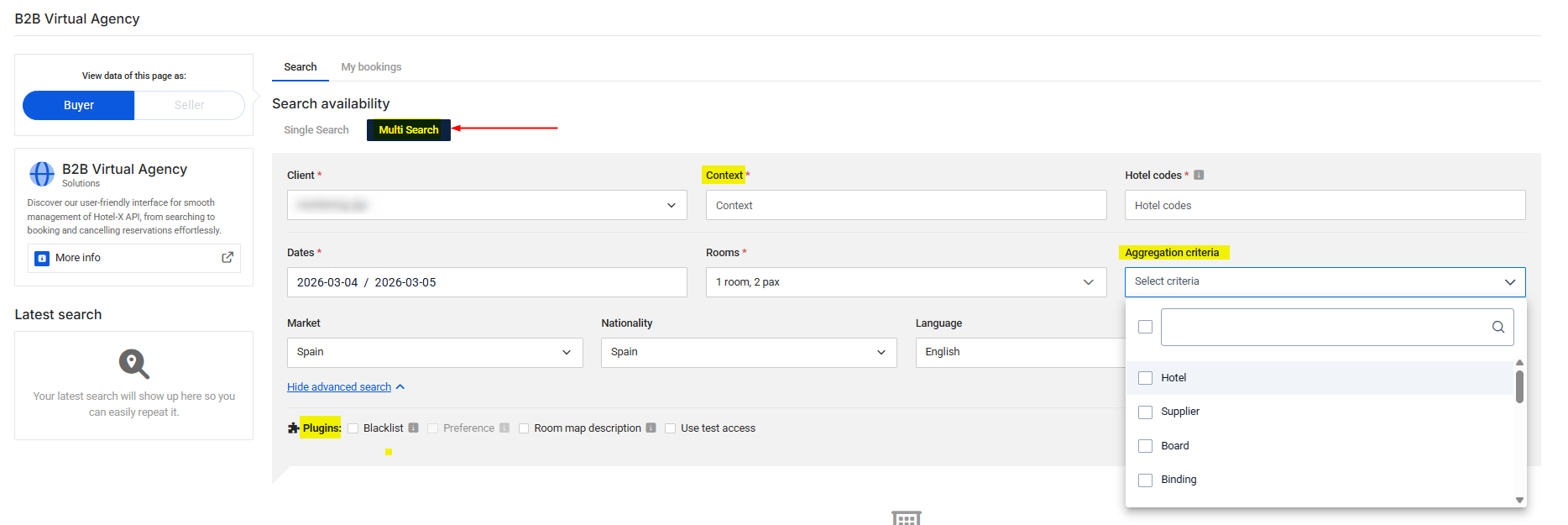Click the info icon next to Blacklist

413,428
